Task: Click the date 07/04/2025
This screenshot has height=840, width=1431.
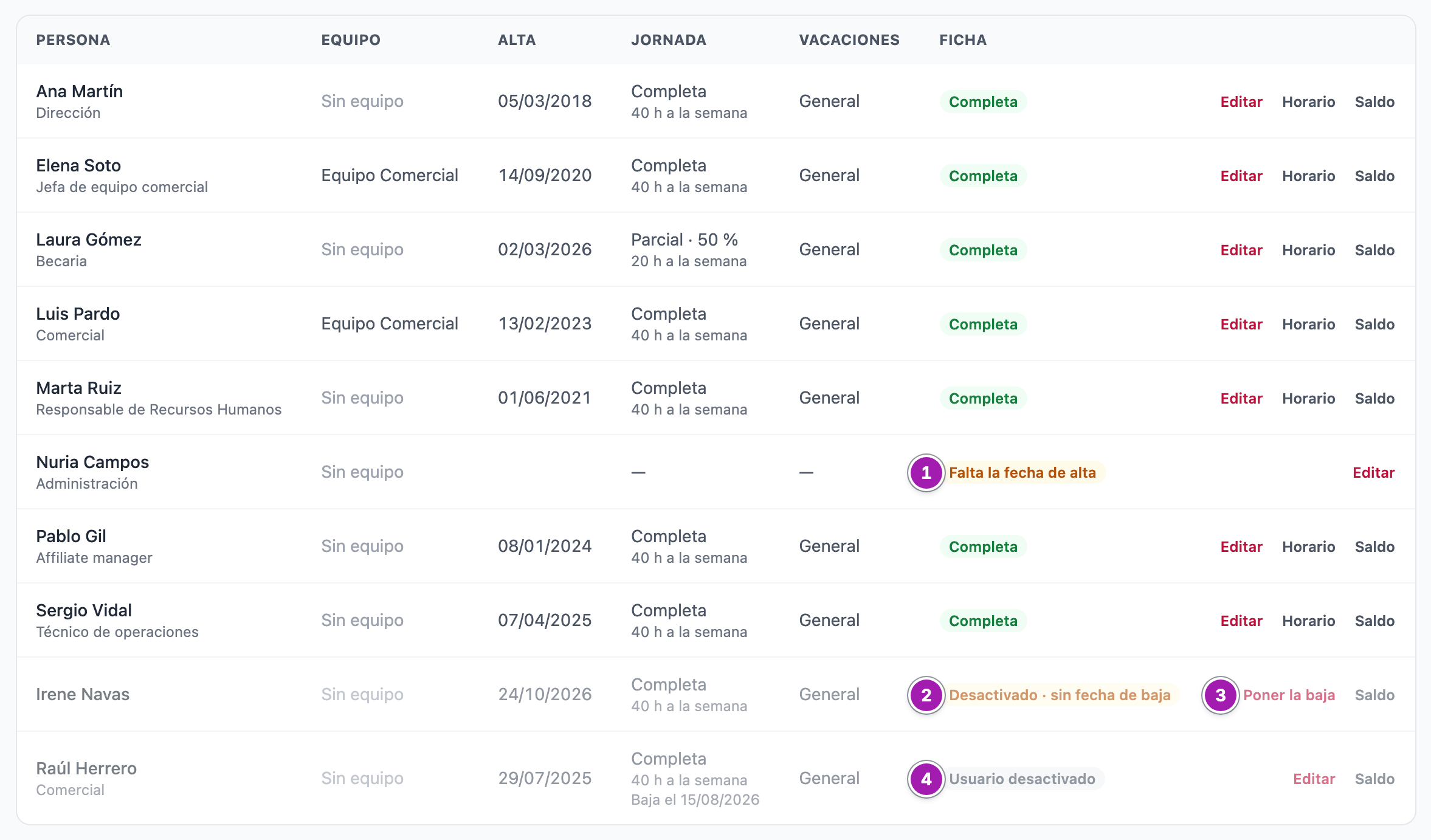Action: click(x=545, y=620)
